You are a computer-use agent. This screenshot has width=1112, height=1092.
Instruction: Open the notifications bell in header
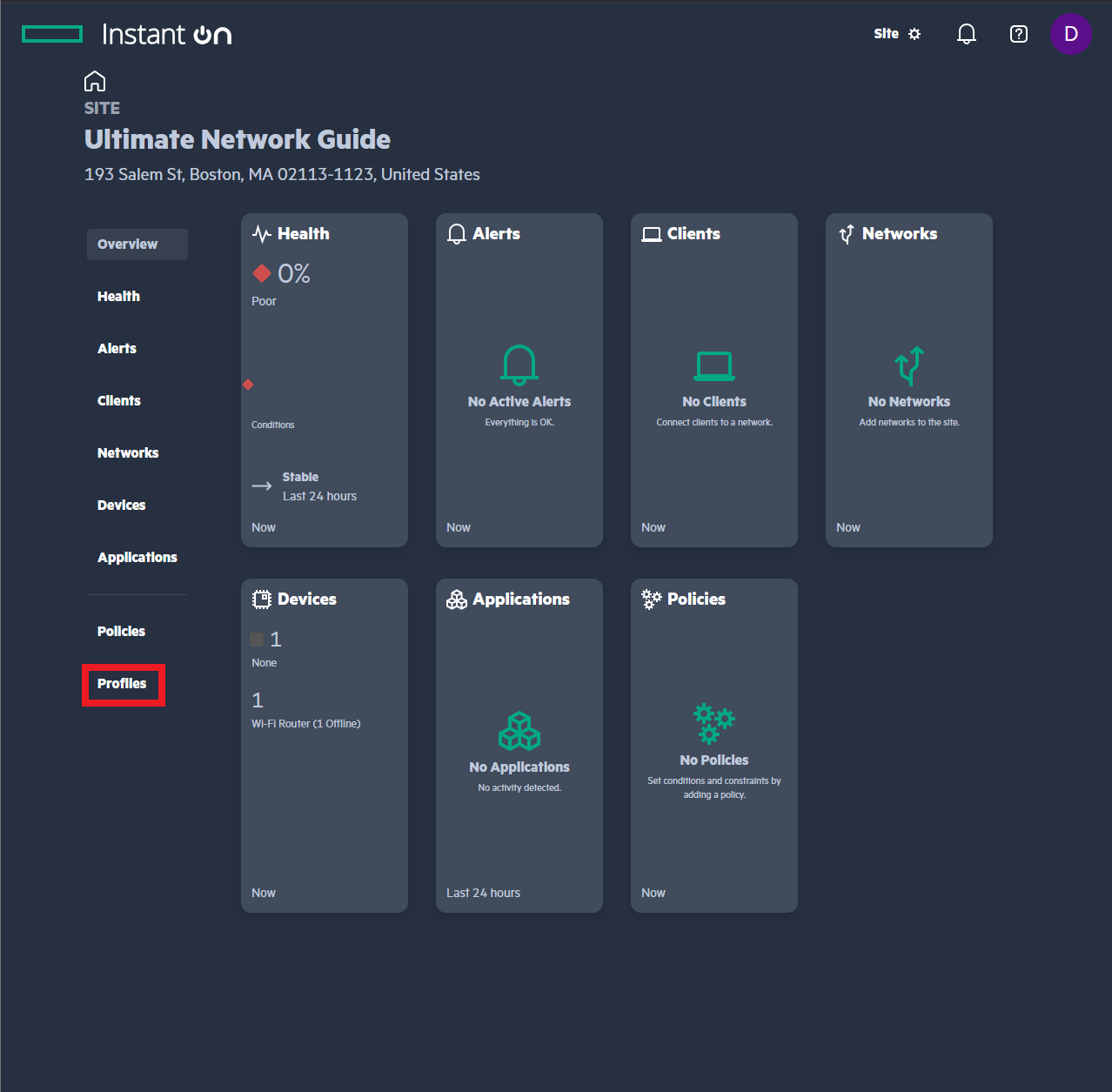[967, 34]
